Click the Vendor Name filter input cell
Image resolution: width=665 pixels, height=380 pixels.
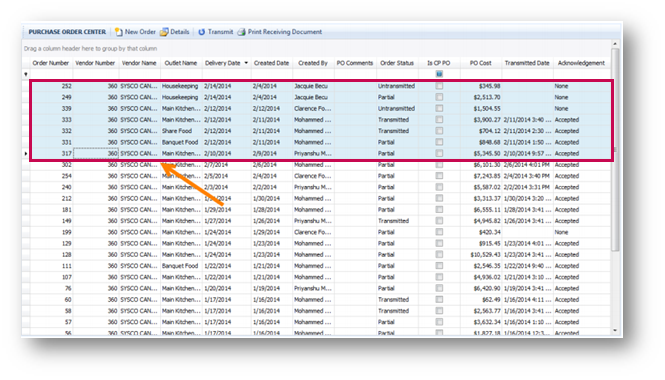pos(140,74)
